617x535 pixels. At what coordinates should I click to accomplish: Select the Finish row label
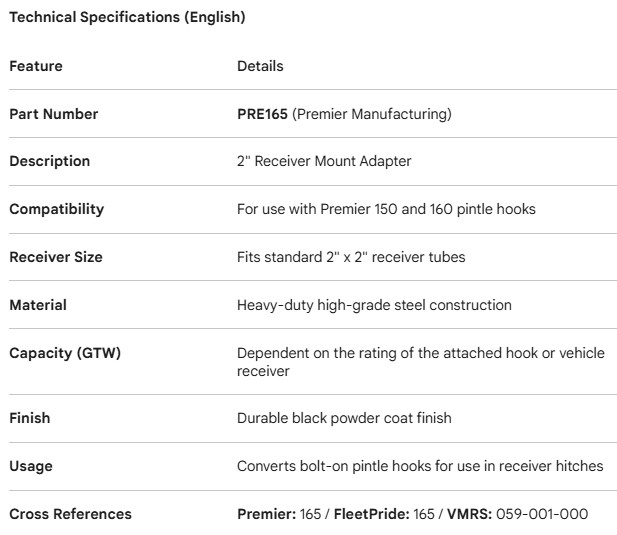pyautogui.click(x=30, y=418)
